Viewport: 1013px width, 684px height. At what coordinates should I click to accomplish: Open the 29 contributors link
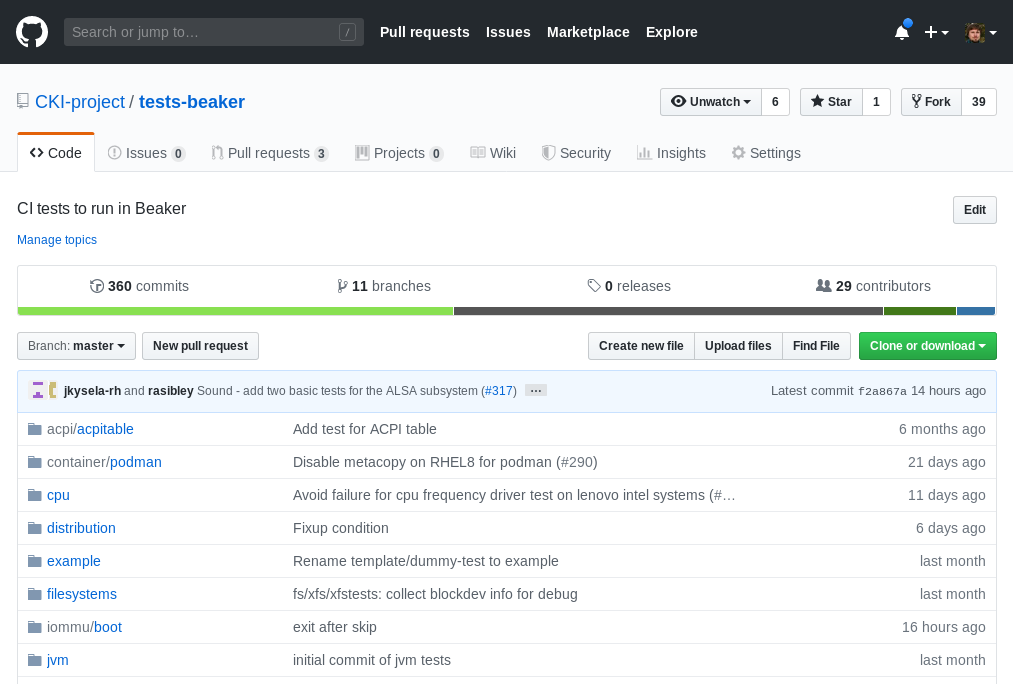(873, 286)
